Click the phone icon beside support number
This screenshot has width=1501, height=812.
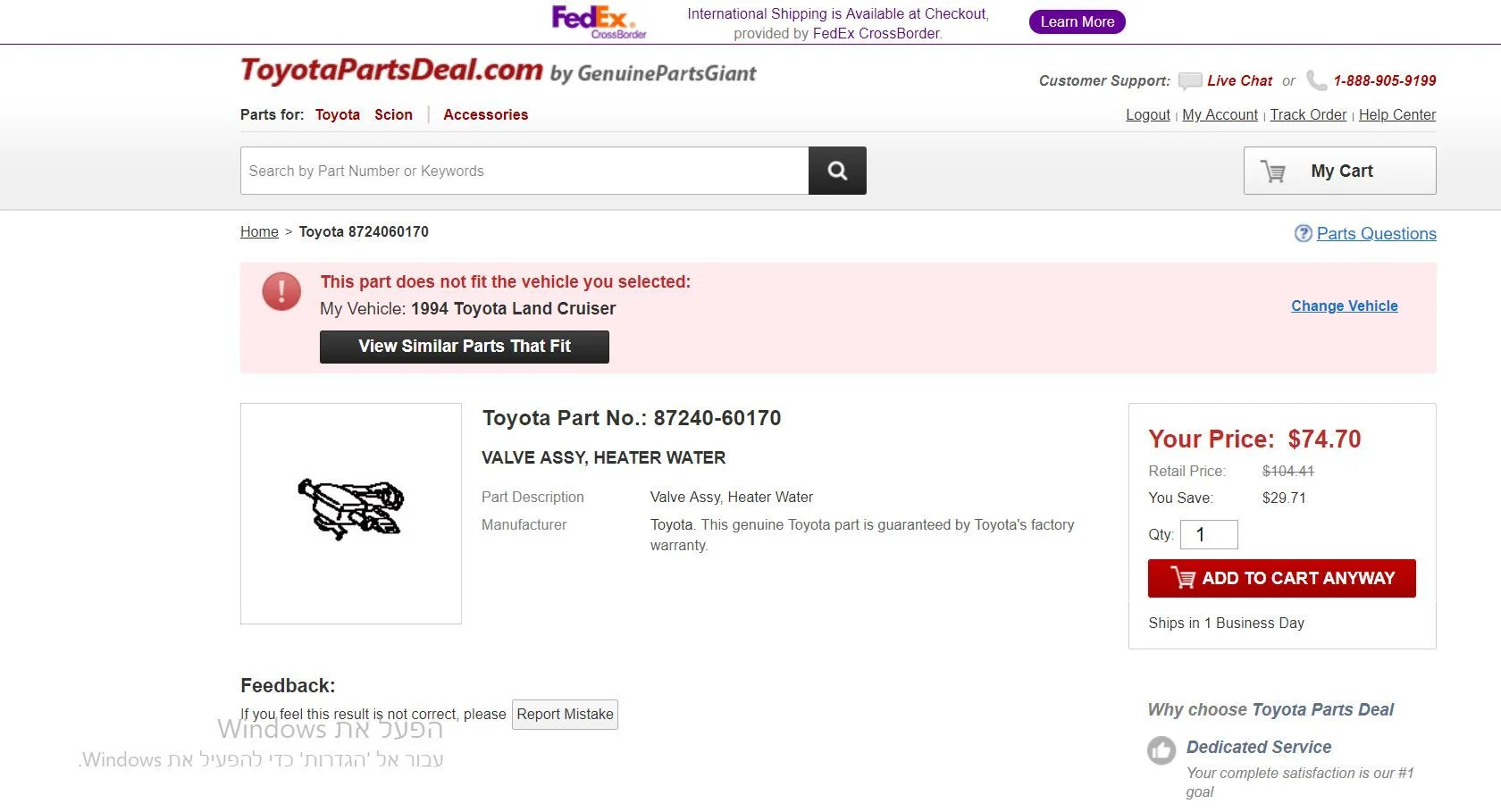coord(1316,80)
